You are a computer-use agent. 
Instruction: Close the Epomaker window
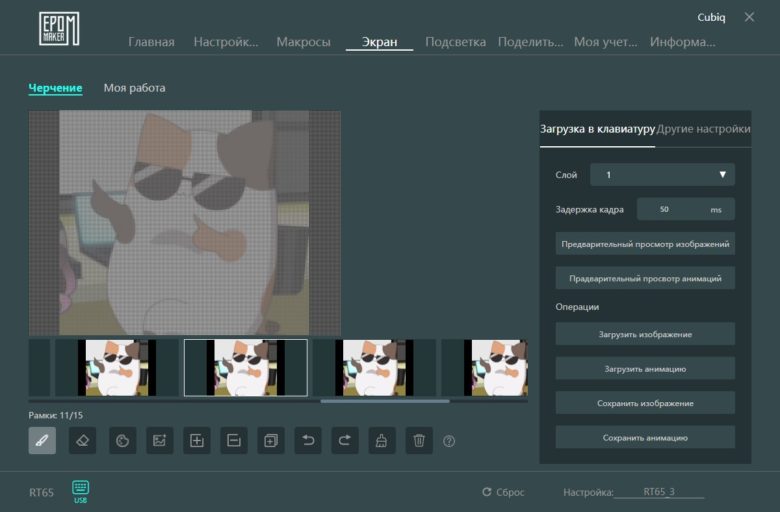pyautogui.click(x=749, y=17)
